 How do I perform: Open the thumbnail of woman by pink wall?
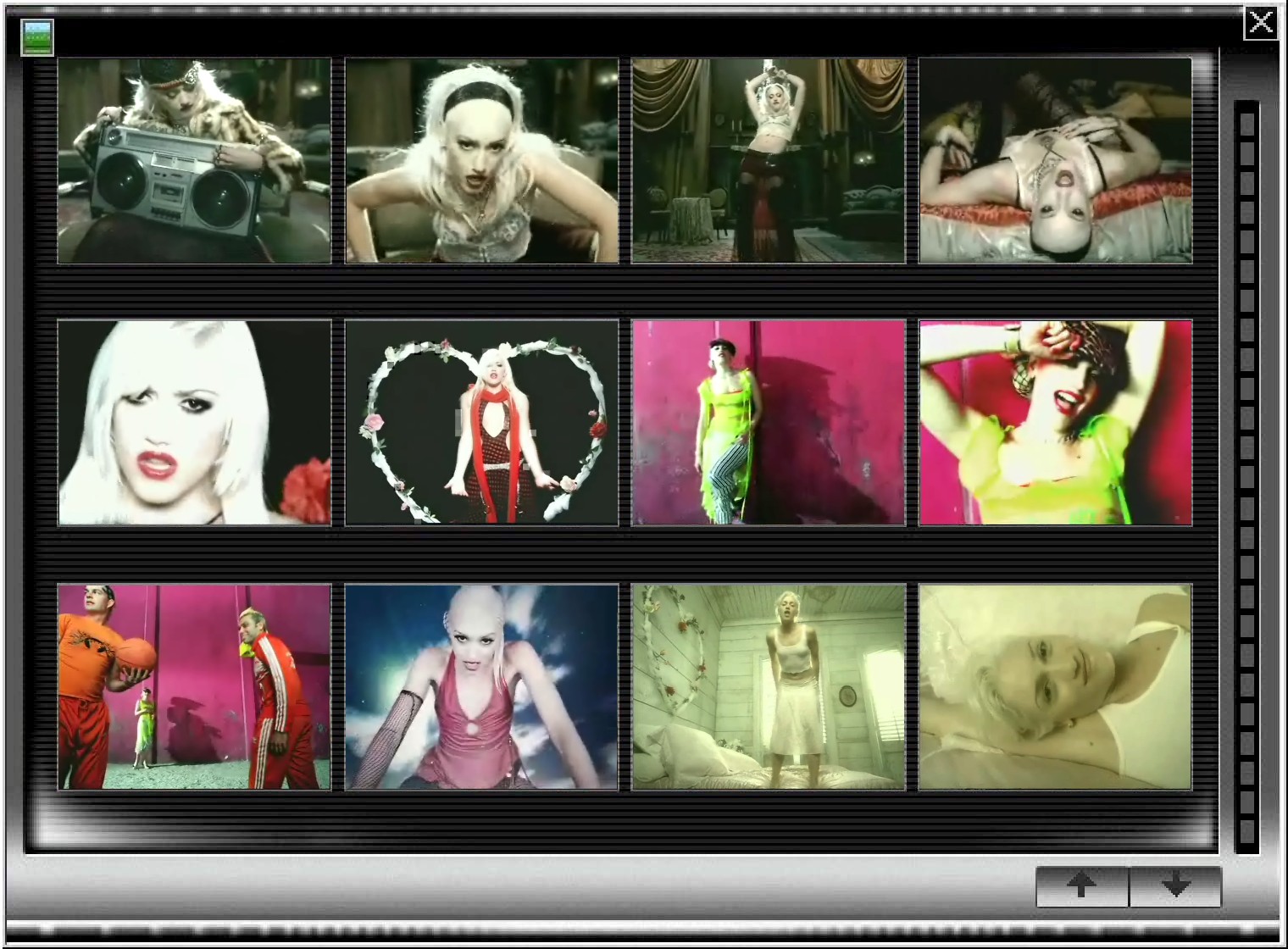(x=769, y=423)
